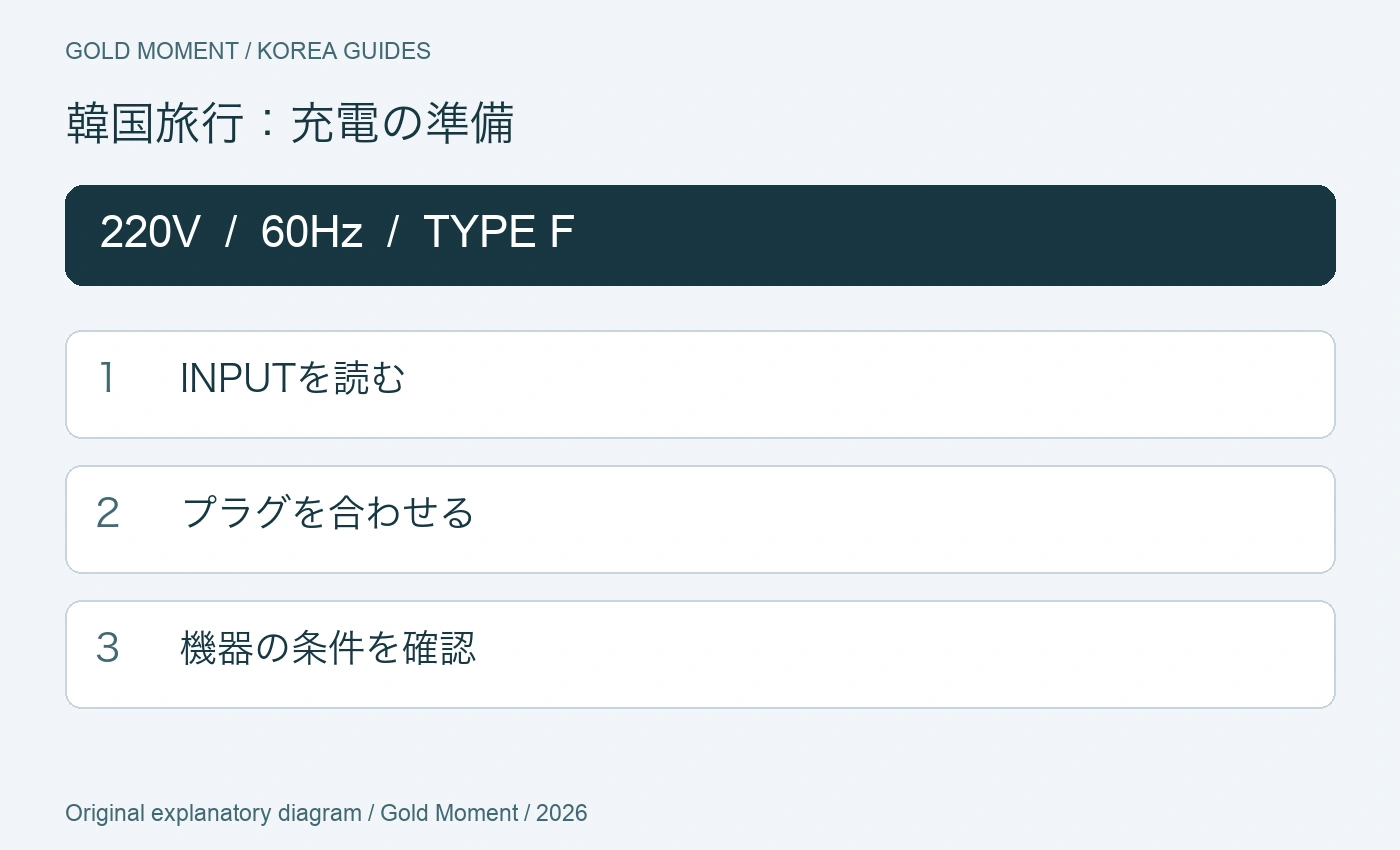
Task: Click the number 2 in the second card
Action: tap(107, 513)
